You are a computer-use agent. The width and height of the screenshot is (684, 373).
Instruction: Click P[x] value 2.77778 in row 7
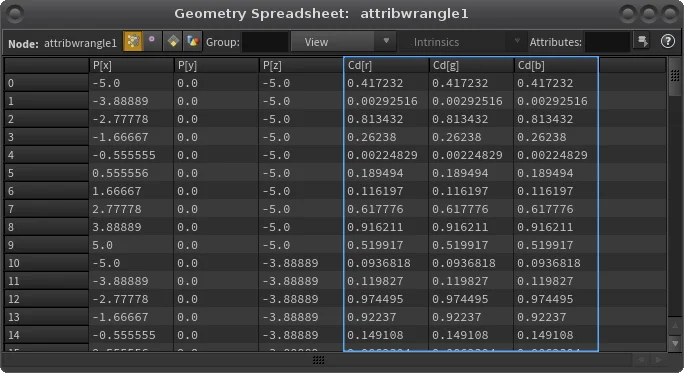[x=116, y=209]
